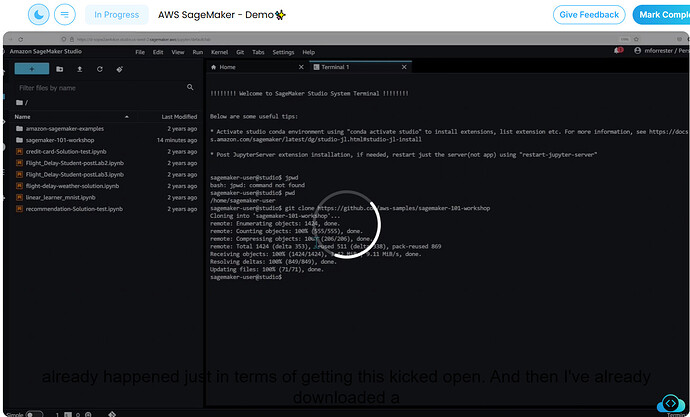Screen dimensions: 690x417
Task: Sort files by Last Modified column
Action: 179,117
